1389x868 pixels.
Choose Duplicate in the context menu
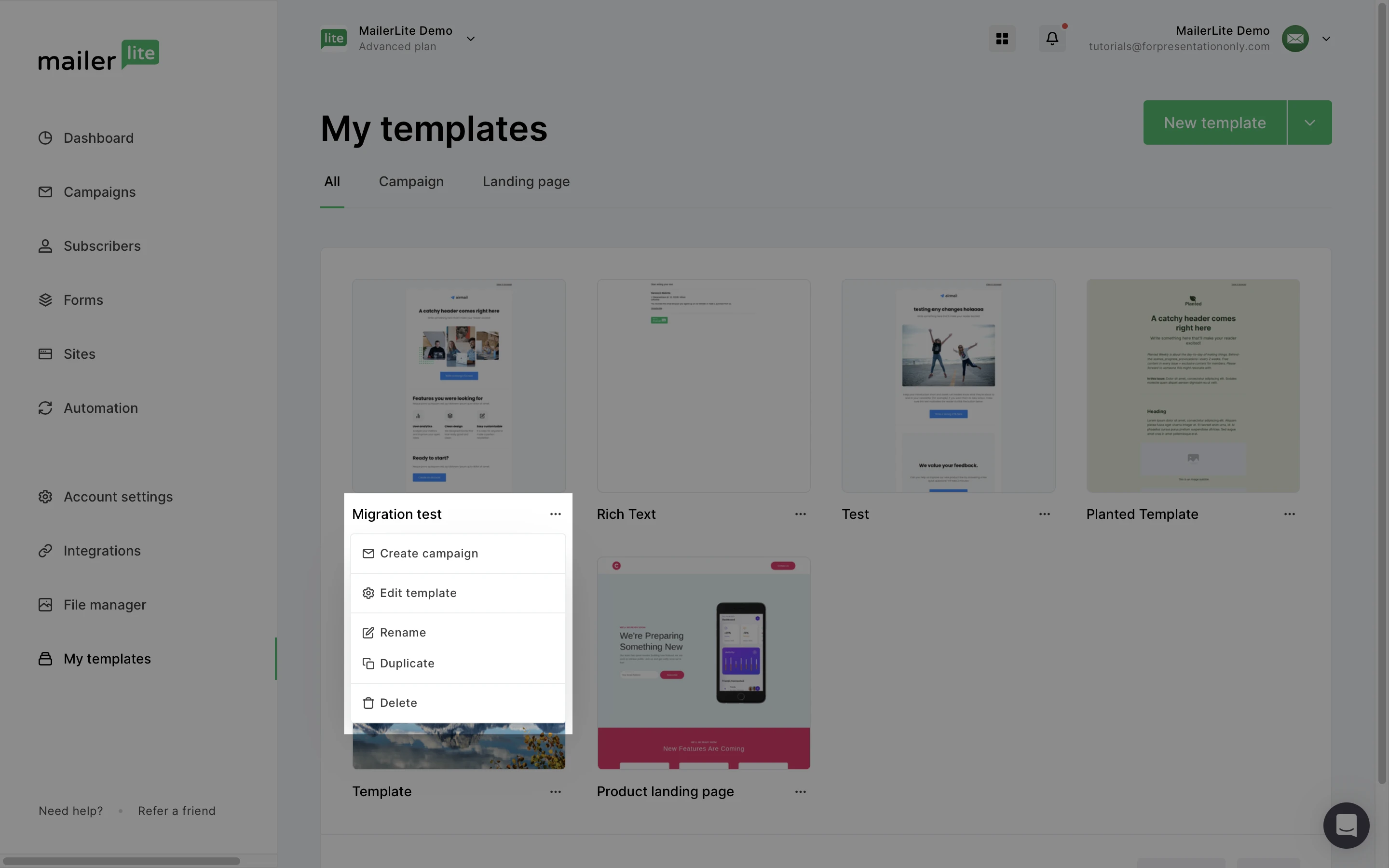pyautogui.click(x=407, y=664)
